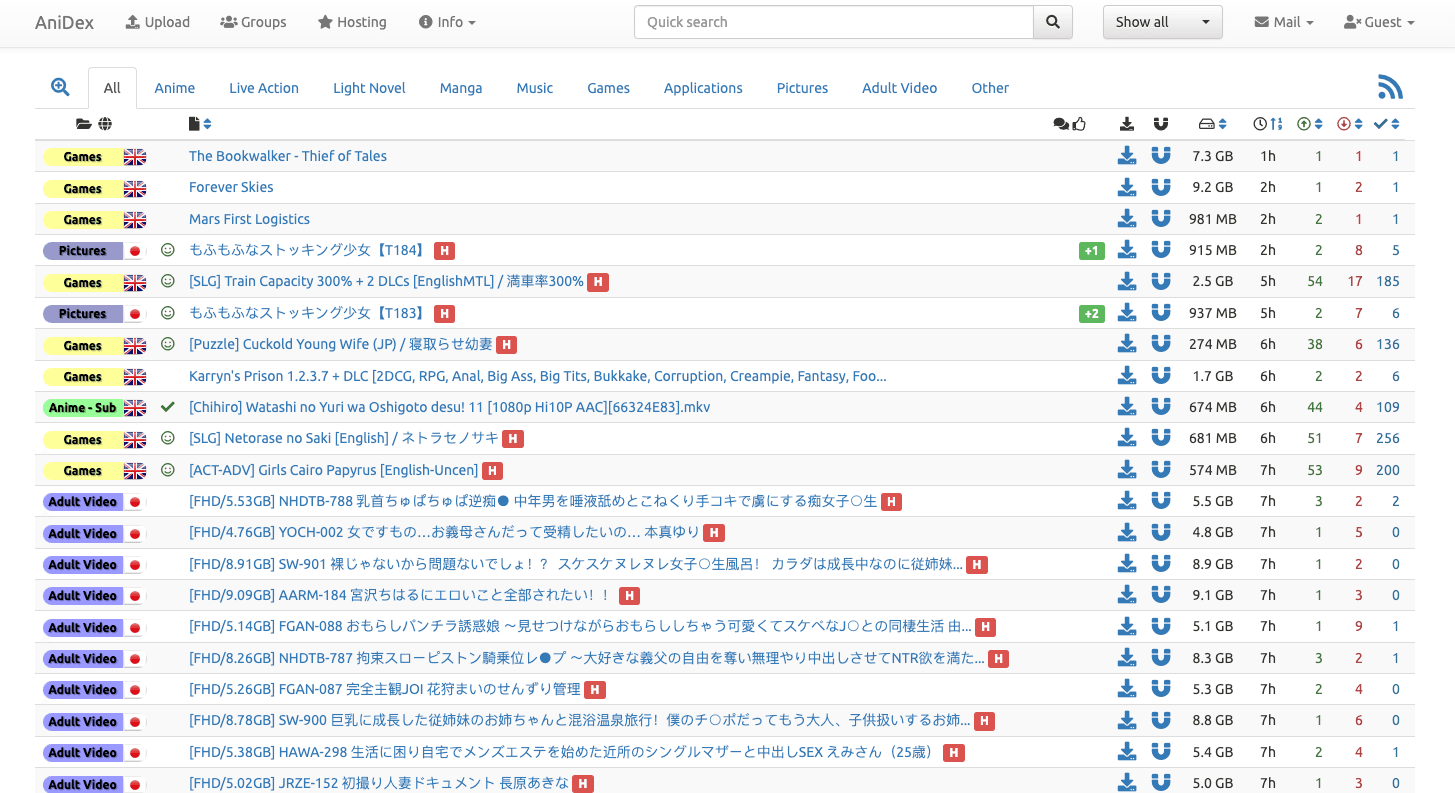1455x793 pixels.
Task: Go to the Upload page
Action: [x=157, y=22]
